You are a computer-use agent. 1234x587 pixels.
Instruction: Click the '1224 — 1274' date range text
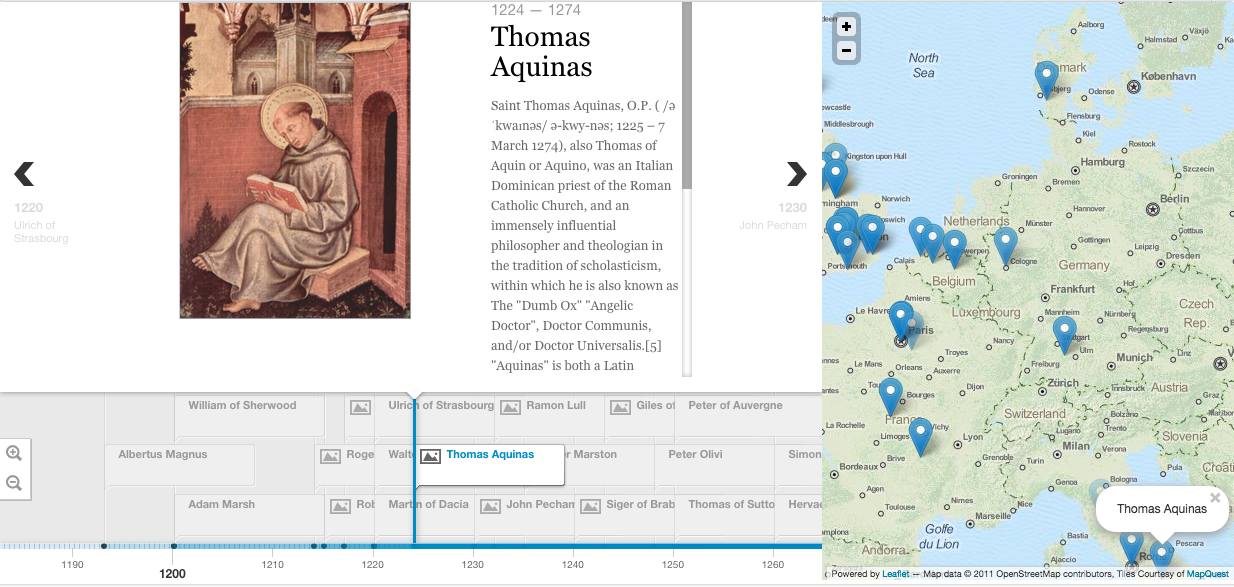pos(536,10)
